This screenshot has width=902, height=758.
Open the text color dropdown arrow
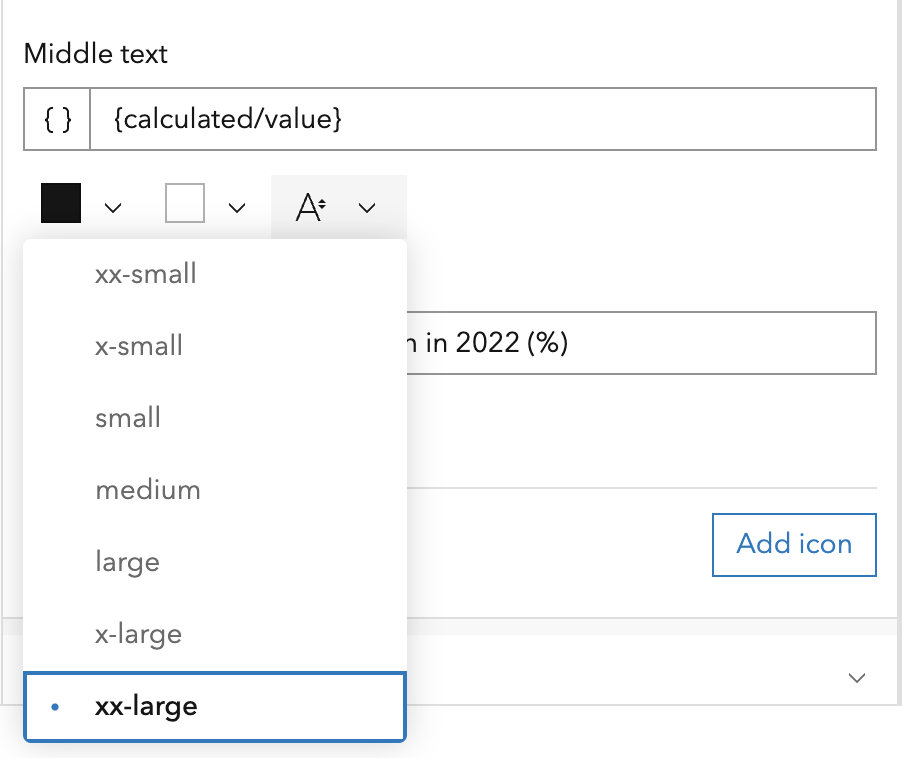(113, 207)
